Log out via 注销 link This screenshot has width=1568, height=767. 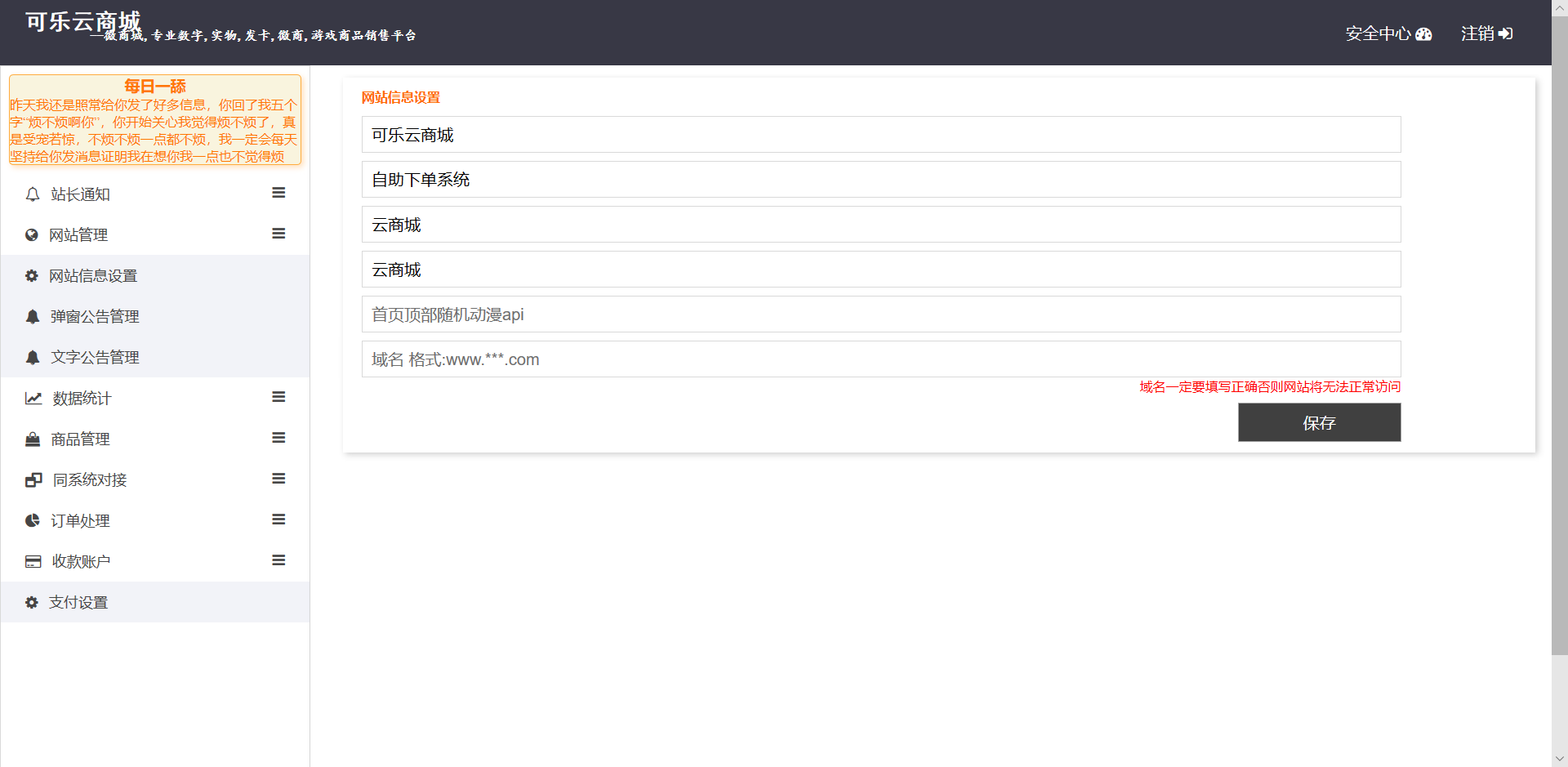(1486, 33)
